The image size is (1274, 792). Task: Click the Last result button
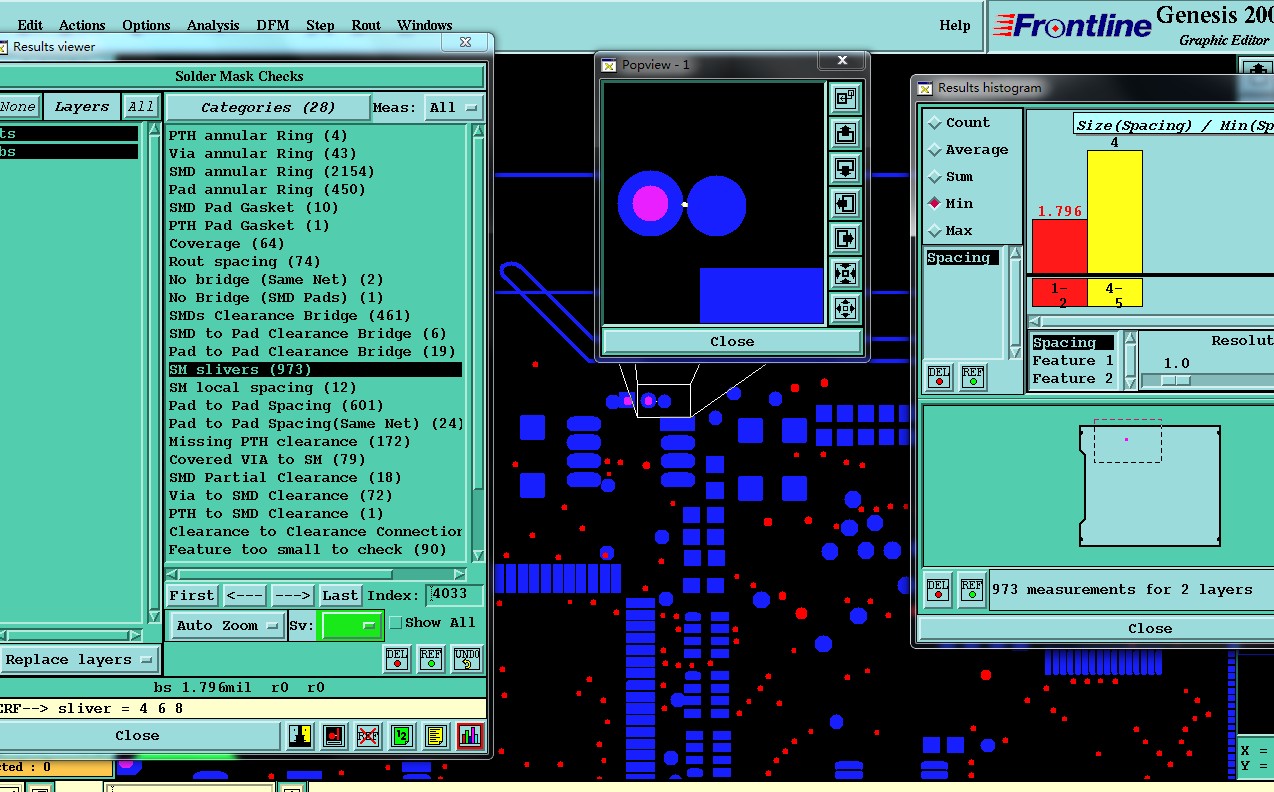(340, 595)
